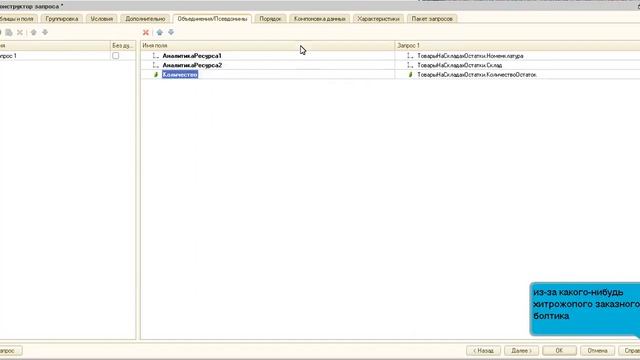Edit the highlighted Количество field name
640x360 pixels.
point(180,75)
